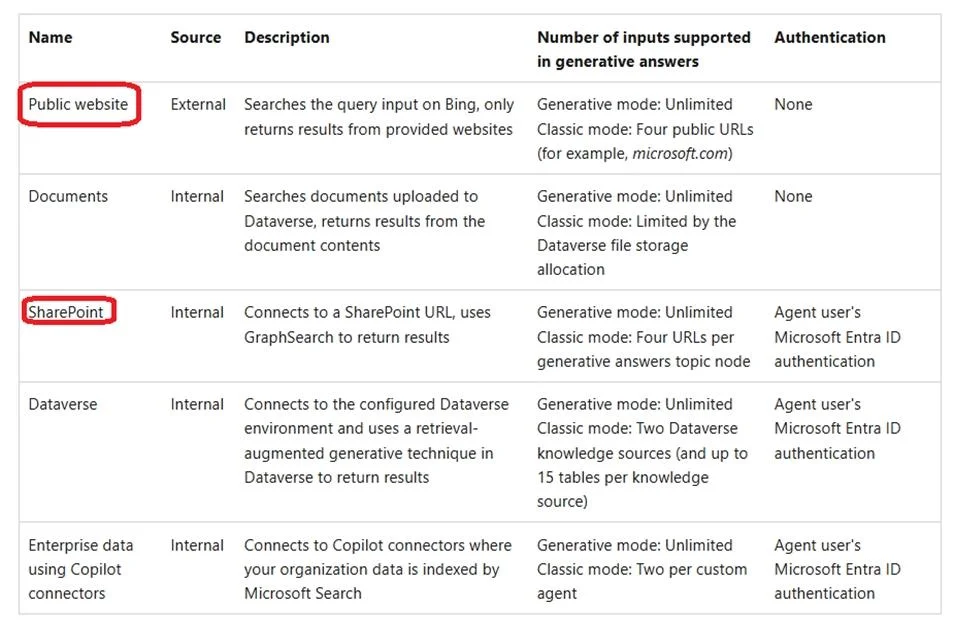Select the Description column header
Viewport: 954px width, 628px height.
[287, 37]
